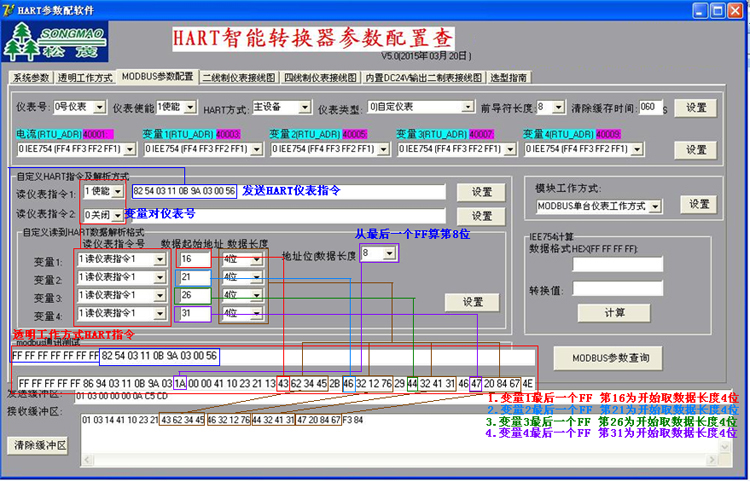Click the MODBUS参数查询 button
The image size is (750, 482).
(608, 358)
